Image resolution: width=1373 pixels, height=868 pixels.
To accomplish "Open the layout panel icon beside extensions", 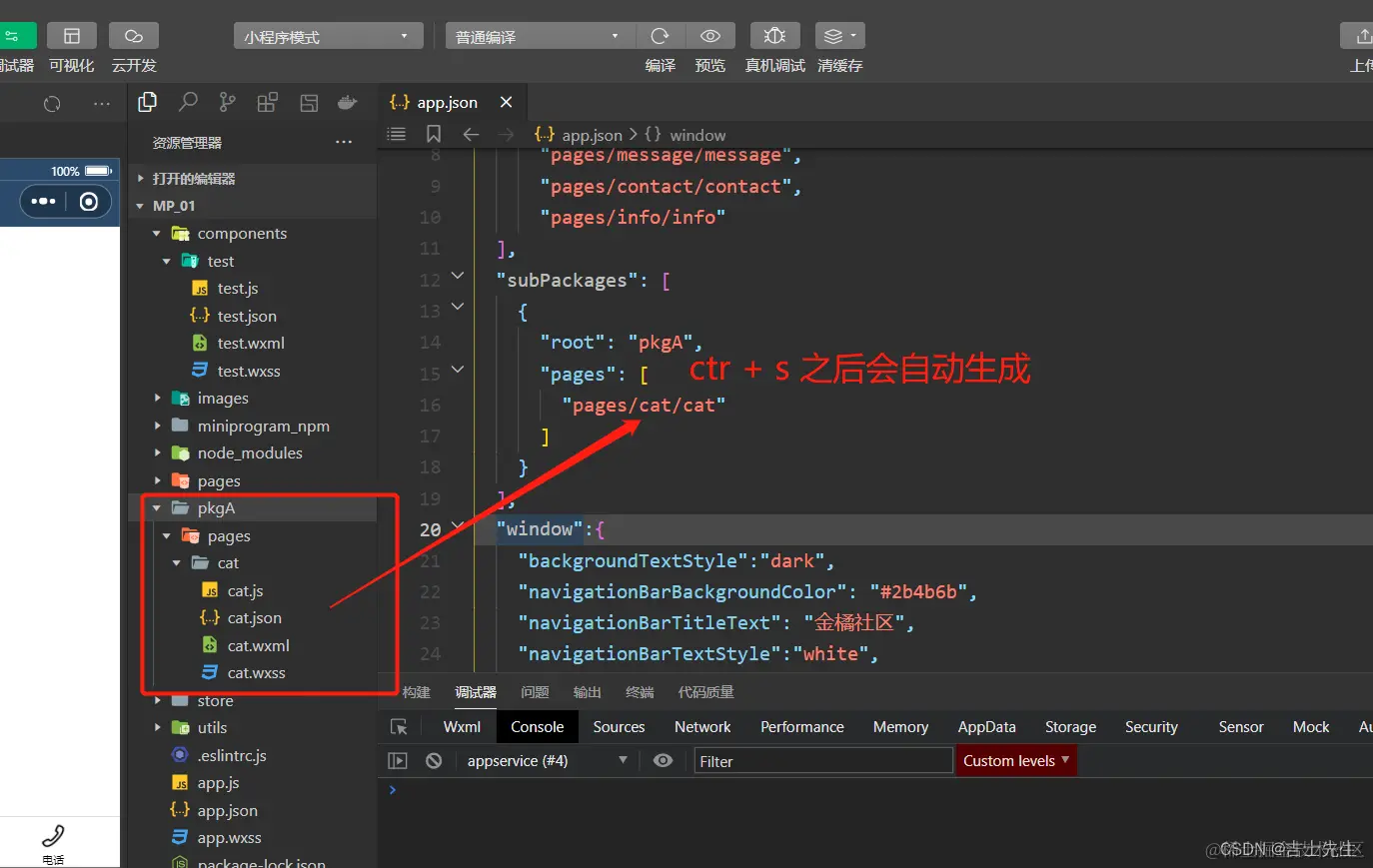I will point(309,102).
